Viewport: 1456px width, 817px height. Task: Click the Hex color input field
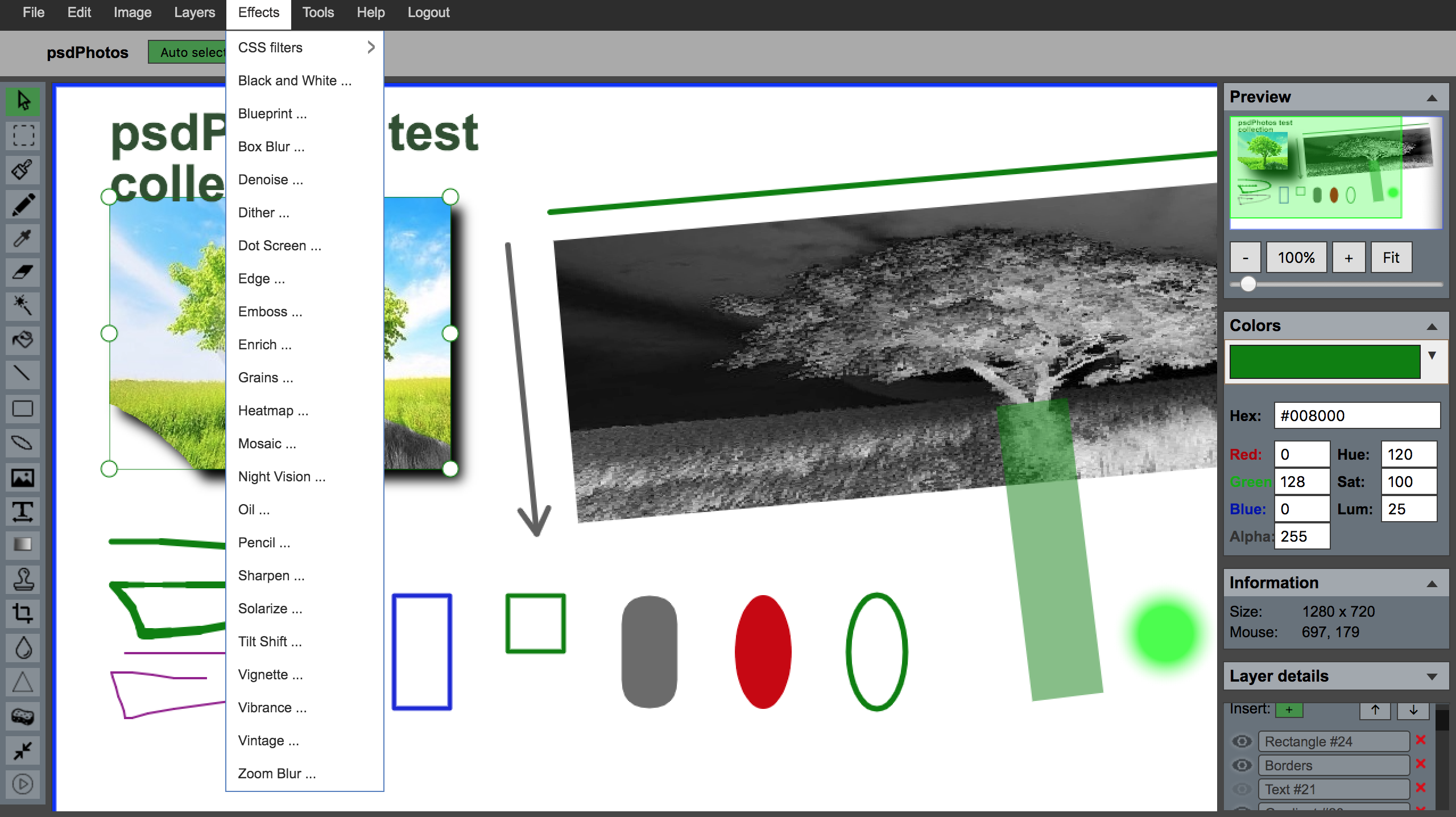point(1356,416)
